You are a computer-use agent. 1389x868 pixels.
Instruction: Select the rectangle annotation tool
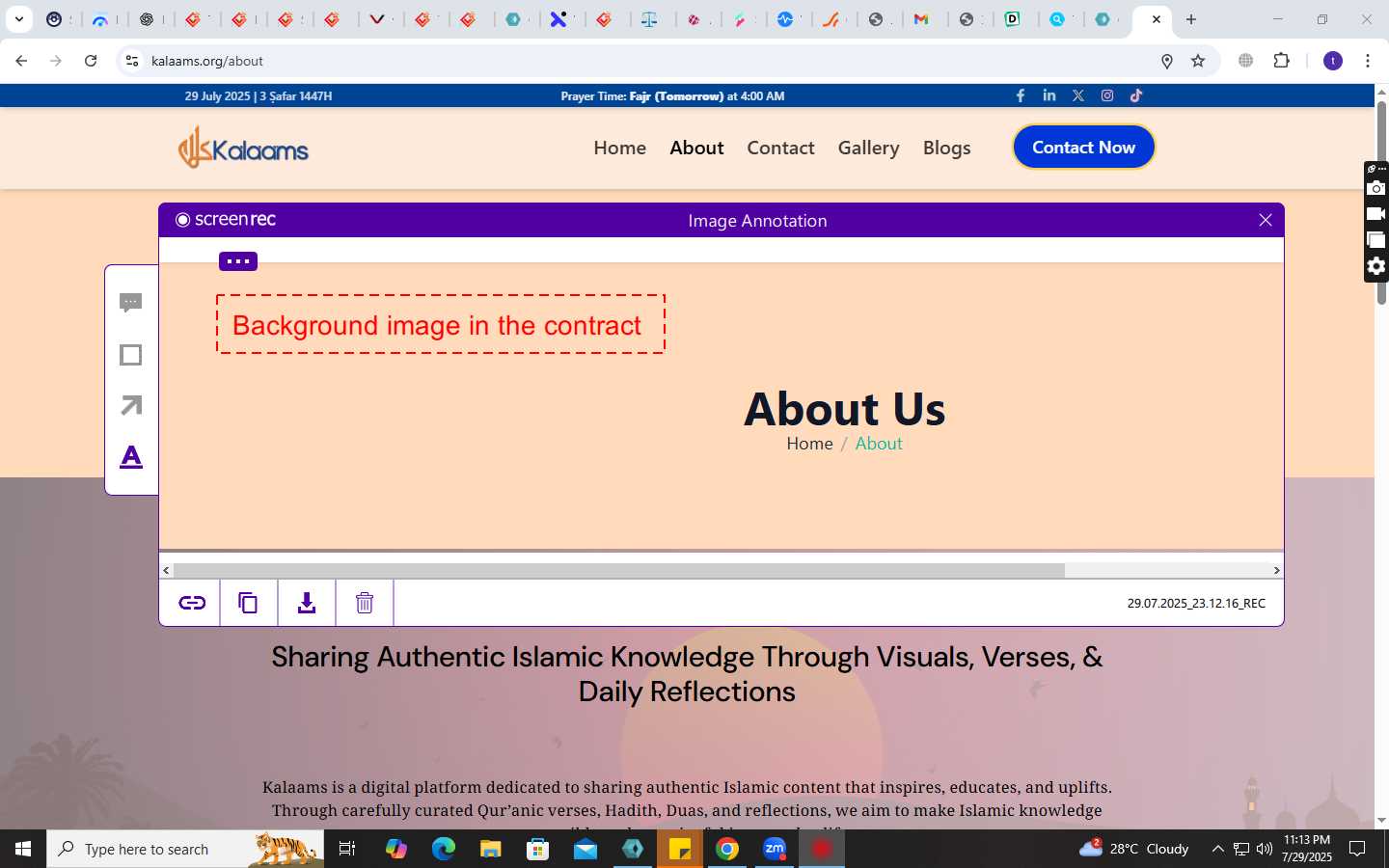131,355
